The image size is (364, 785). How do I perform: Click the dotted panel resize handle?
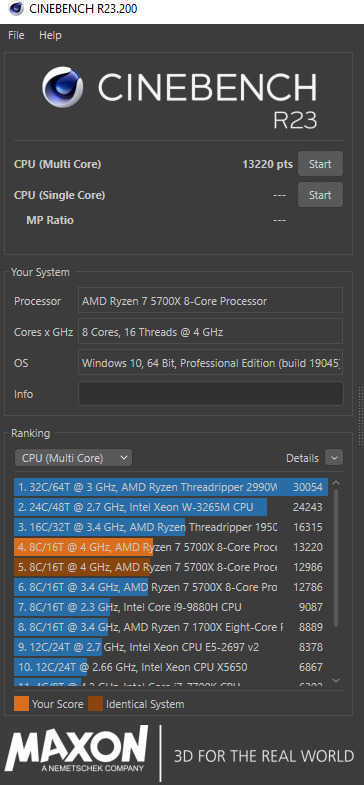(360, 416)
